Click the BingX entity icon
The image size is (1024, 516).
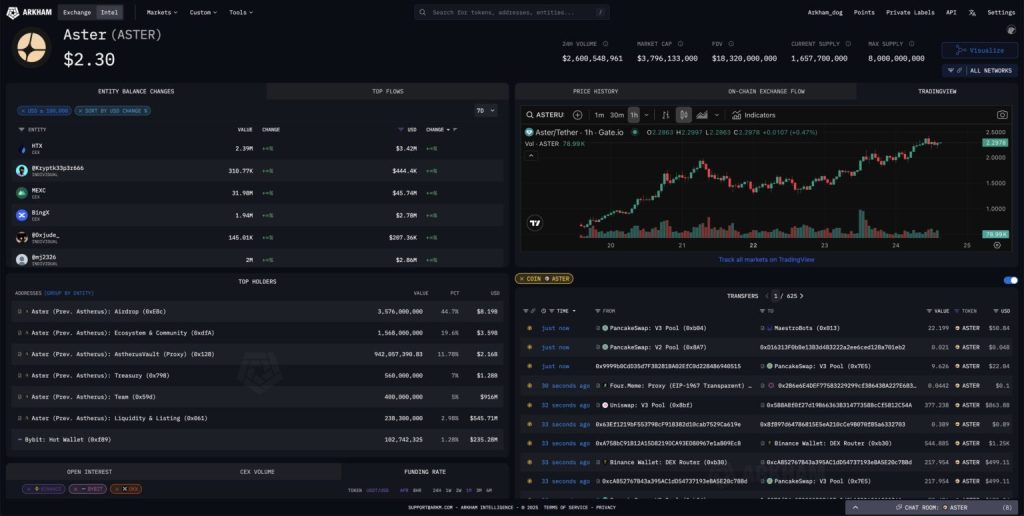pos(22,215)
